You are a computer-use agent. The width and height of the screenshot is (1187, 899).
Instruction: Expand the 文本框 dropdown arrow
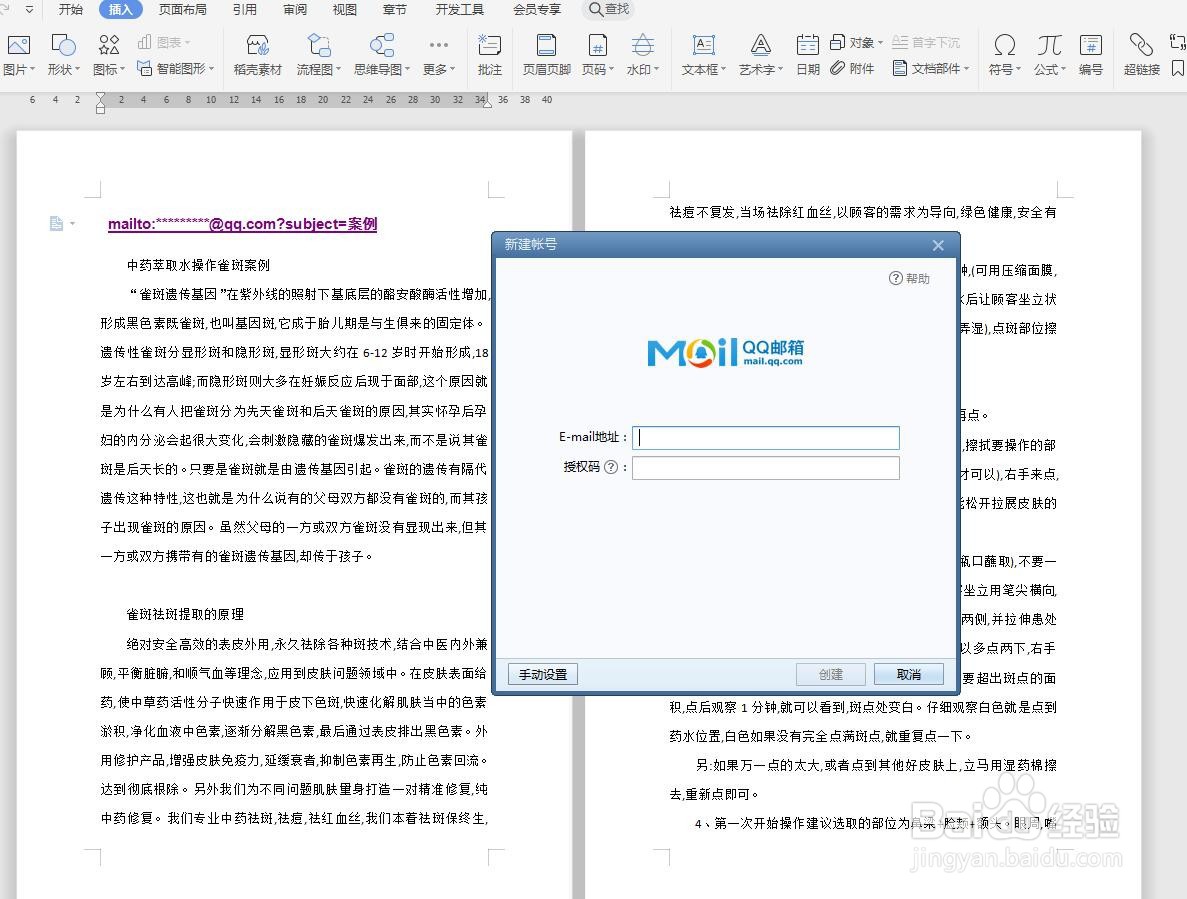[x=723, y=69]
